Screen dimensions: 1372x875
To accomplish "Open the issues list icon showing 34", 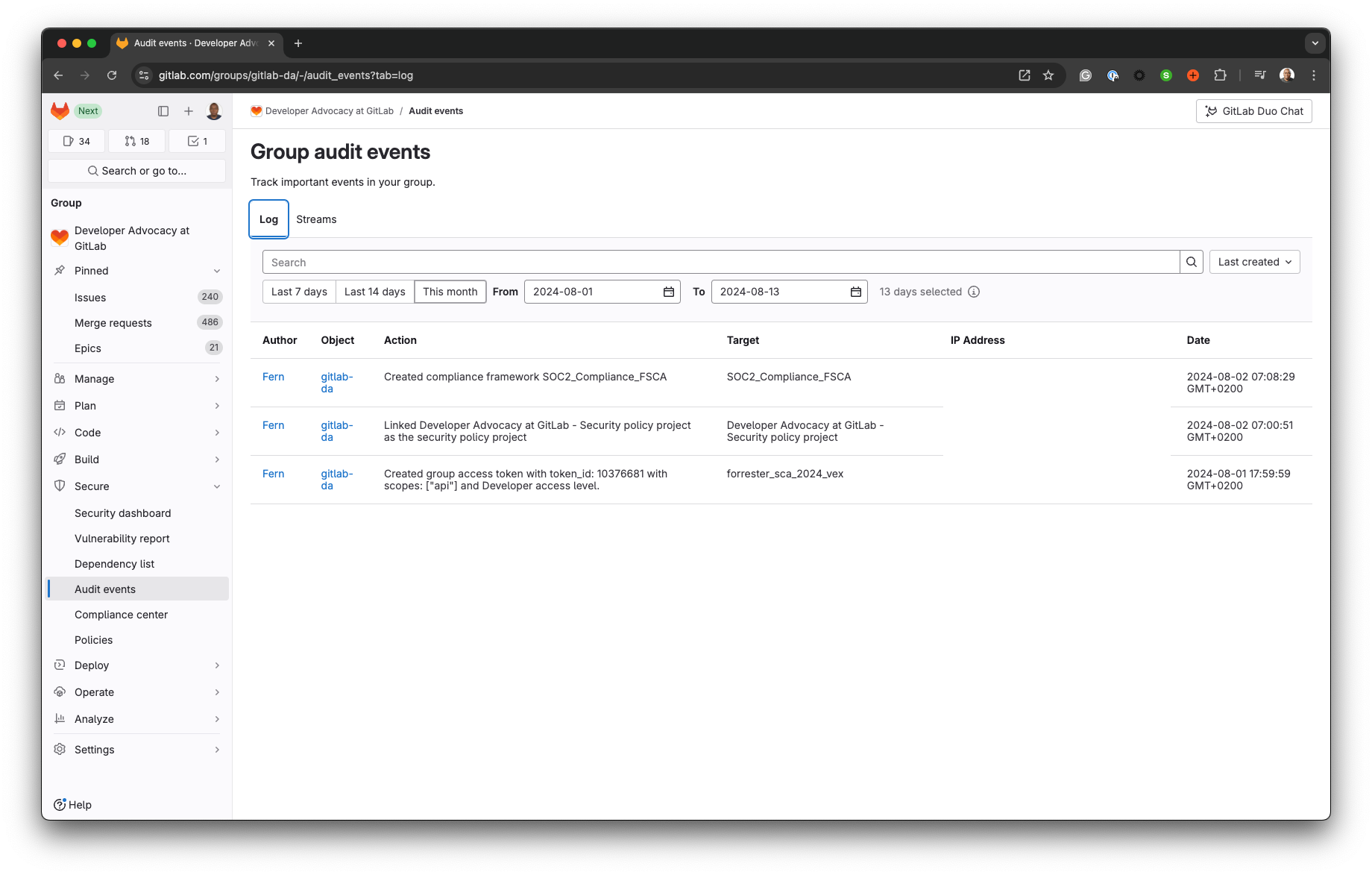I will coord(75,141).
